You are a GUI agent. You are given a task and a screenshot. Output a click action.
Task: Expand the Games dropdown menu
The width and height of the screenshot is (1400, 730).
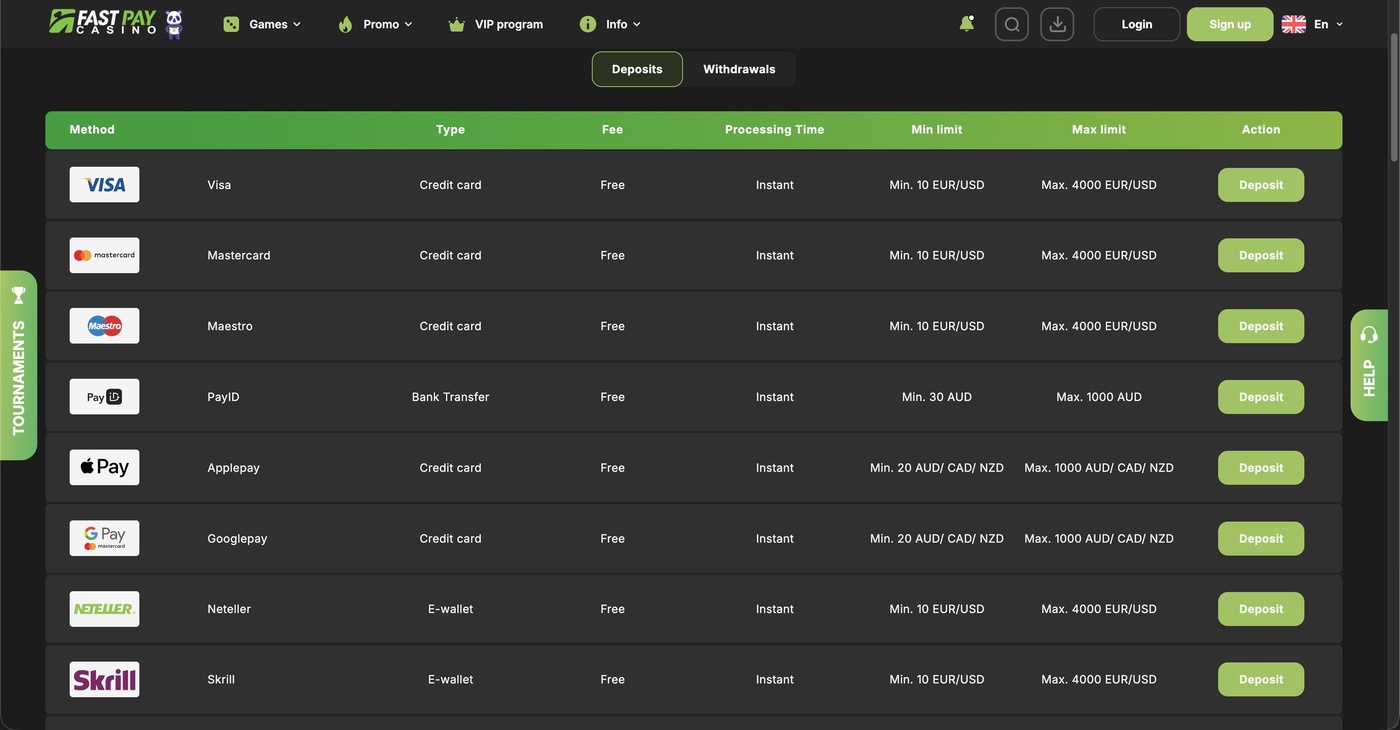click(262, 24)
